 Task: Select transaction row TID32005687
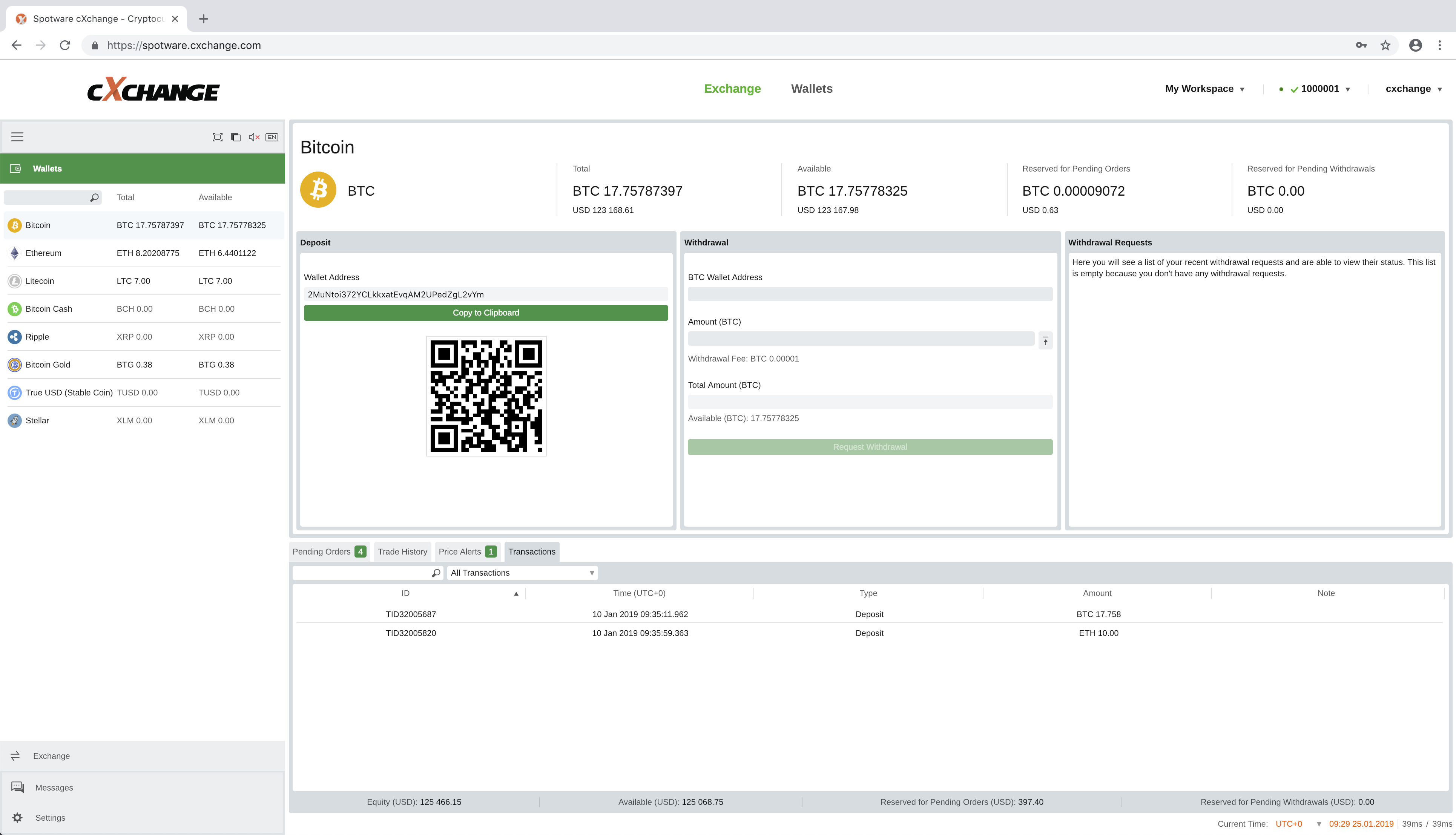(x=869, y=614)
